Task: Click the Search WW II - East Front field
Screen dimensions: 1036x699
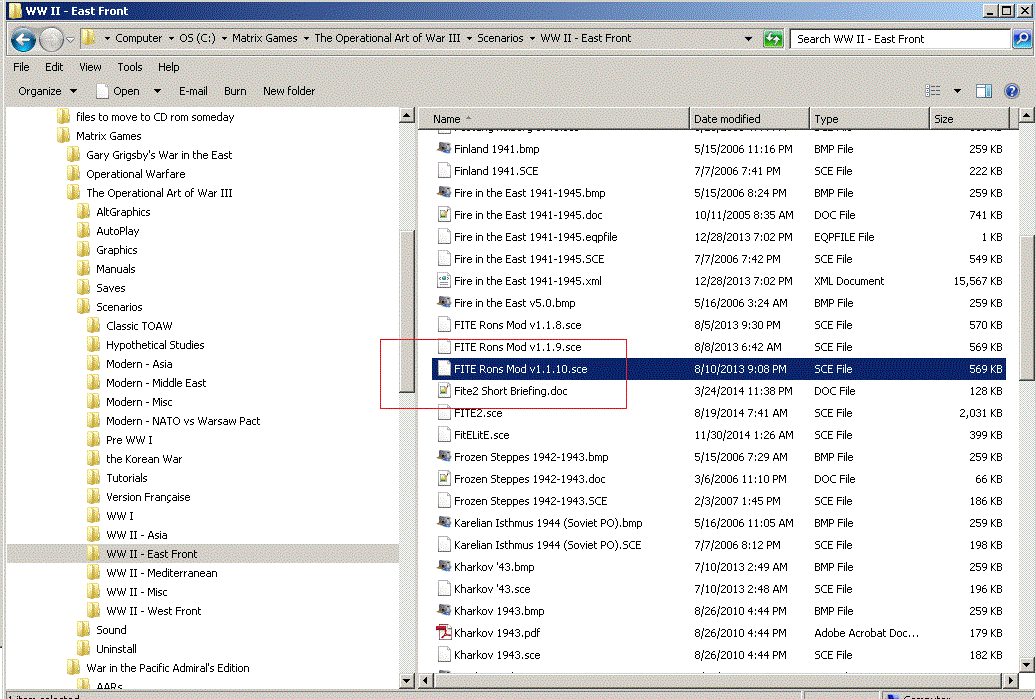Action: click(901, 39)
